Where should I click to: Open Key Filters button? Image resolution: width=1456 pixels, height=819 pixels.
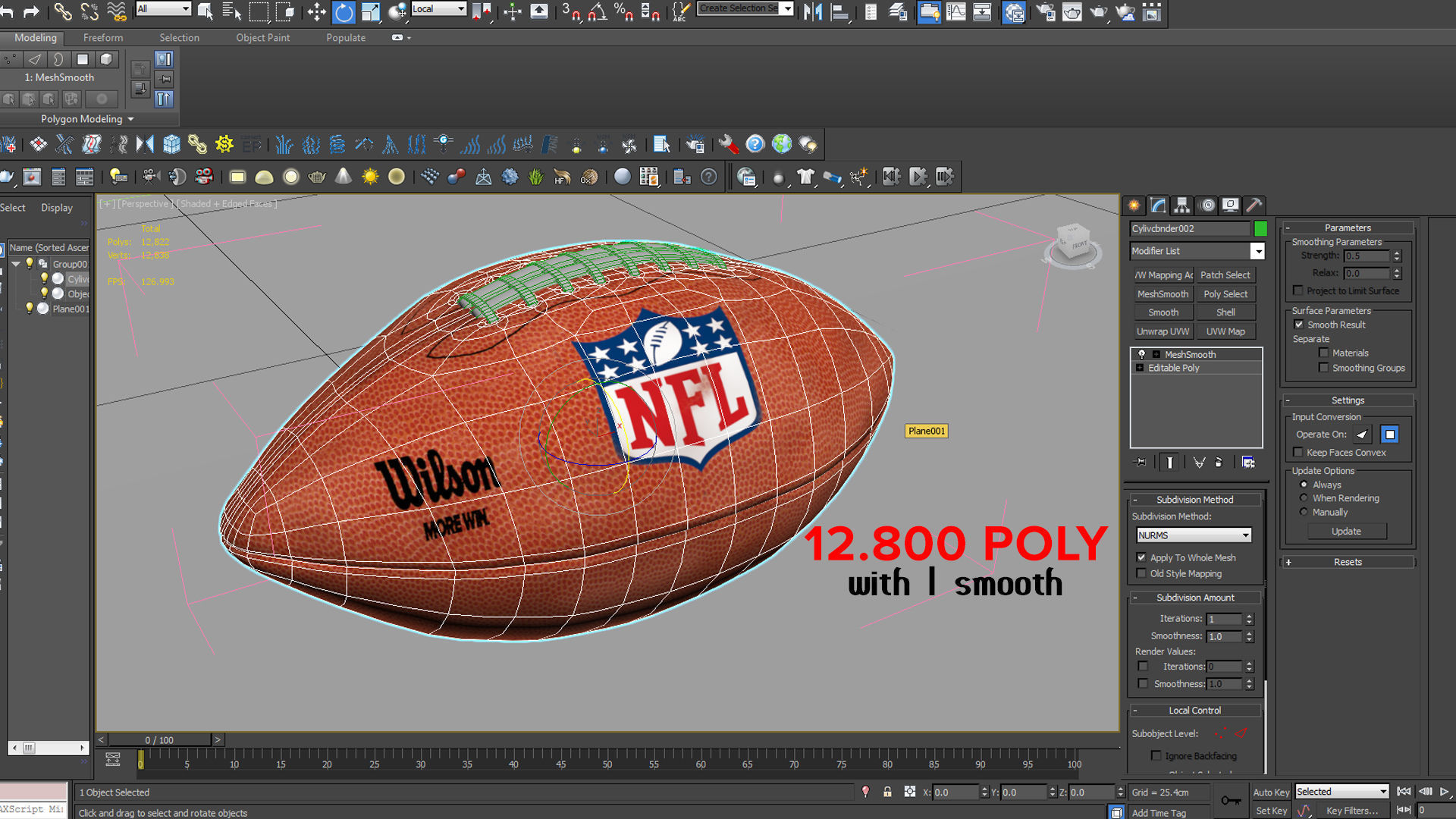point(1352,811)
